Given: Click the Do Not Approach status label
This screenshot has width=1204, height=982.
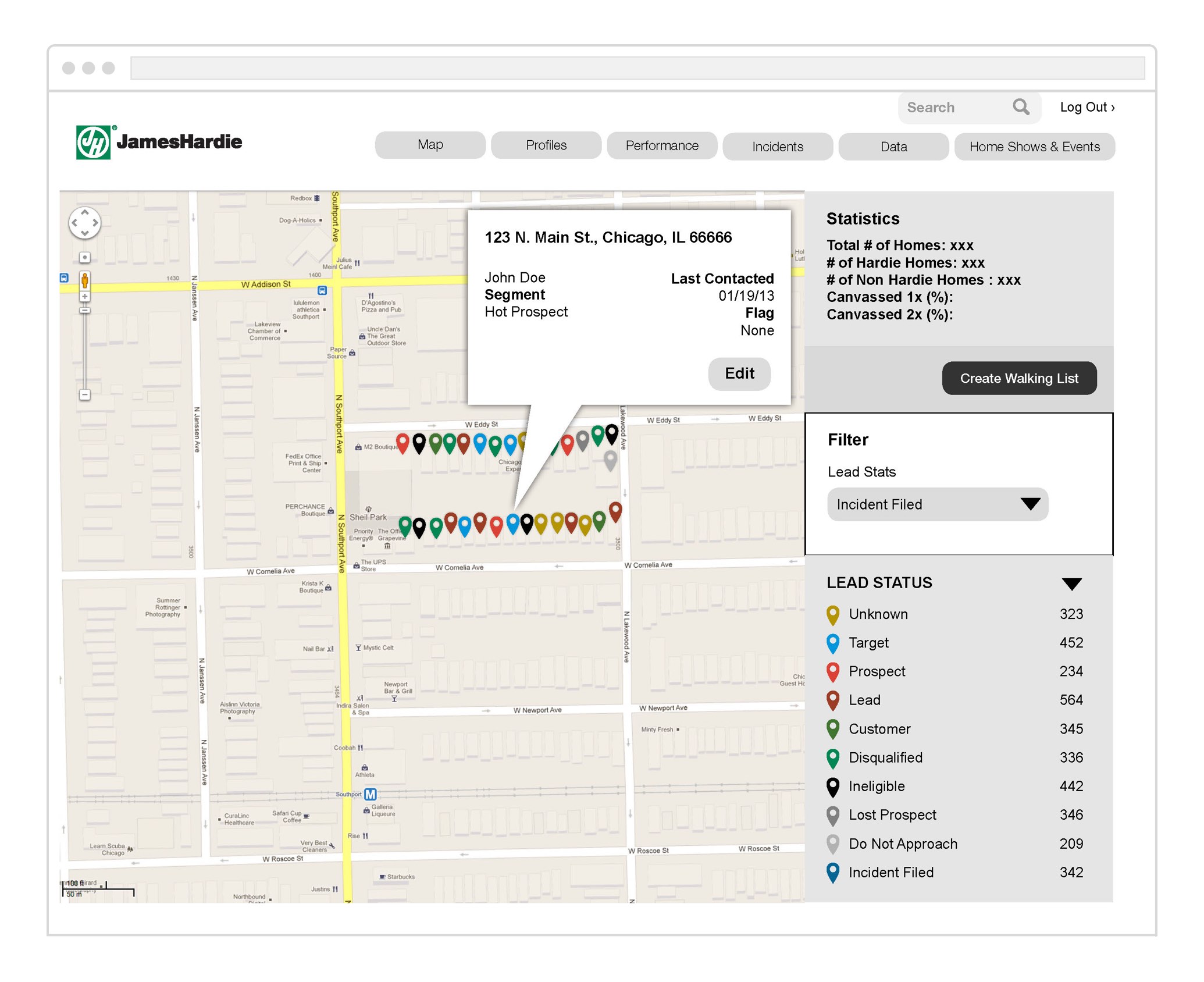Looking at the screenshot, I should point(903,844).
